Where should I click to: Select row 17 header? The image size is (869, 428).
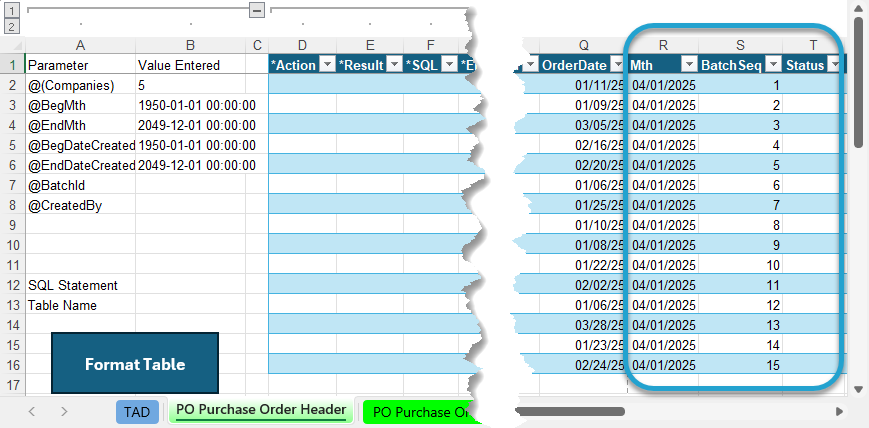click(15, 384)
